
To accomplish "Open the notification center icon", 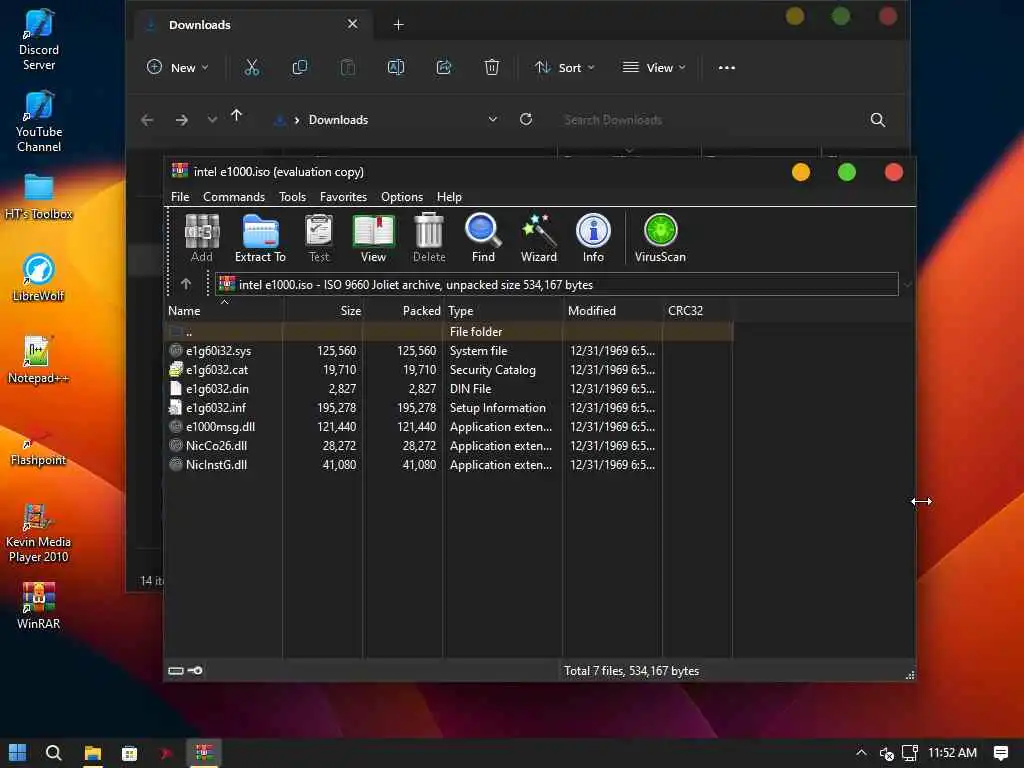I will click(1000, 753).
